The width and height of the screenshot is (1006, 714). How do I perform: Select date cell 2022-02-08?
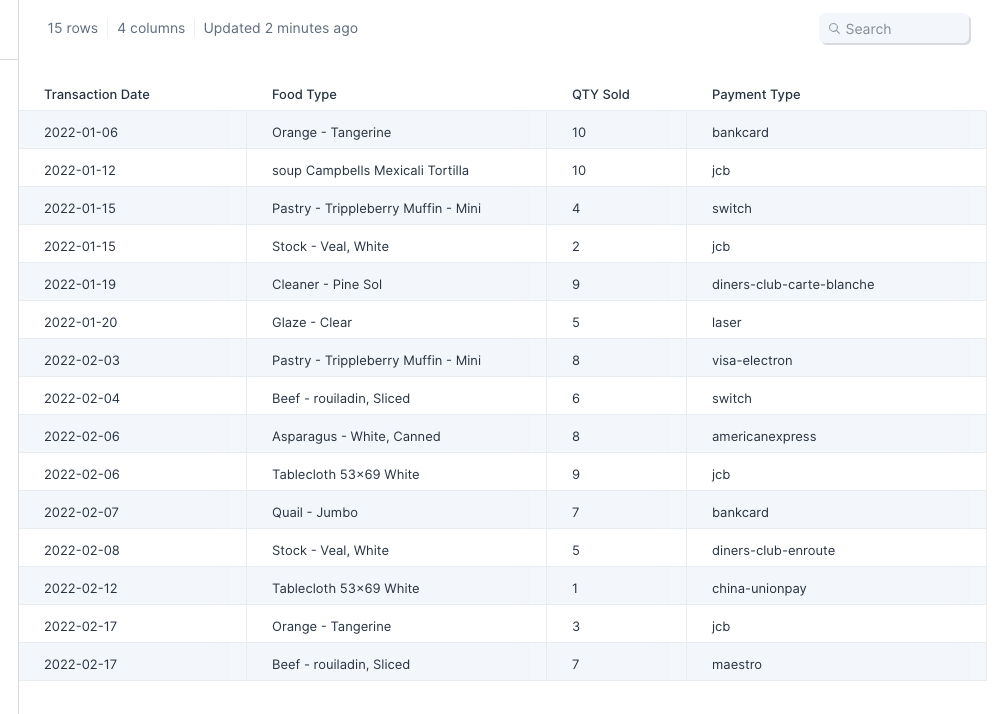[x=133, y=550]
